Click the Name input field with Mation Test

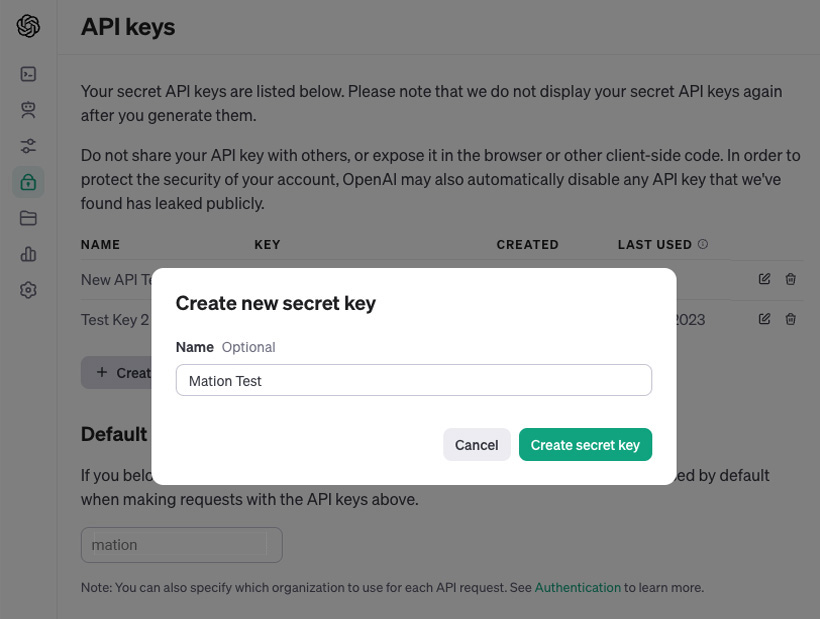coord(414,380)
